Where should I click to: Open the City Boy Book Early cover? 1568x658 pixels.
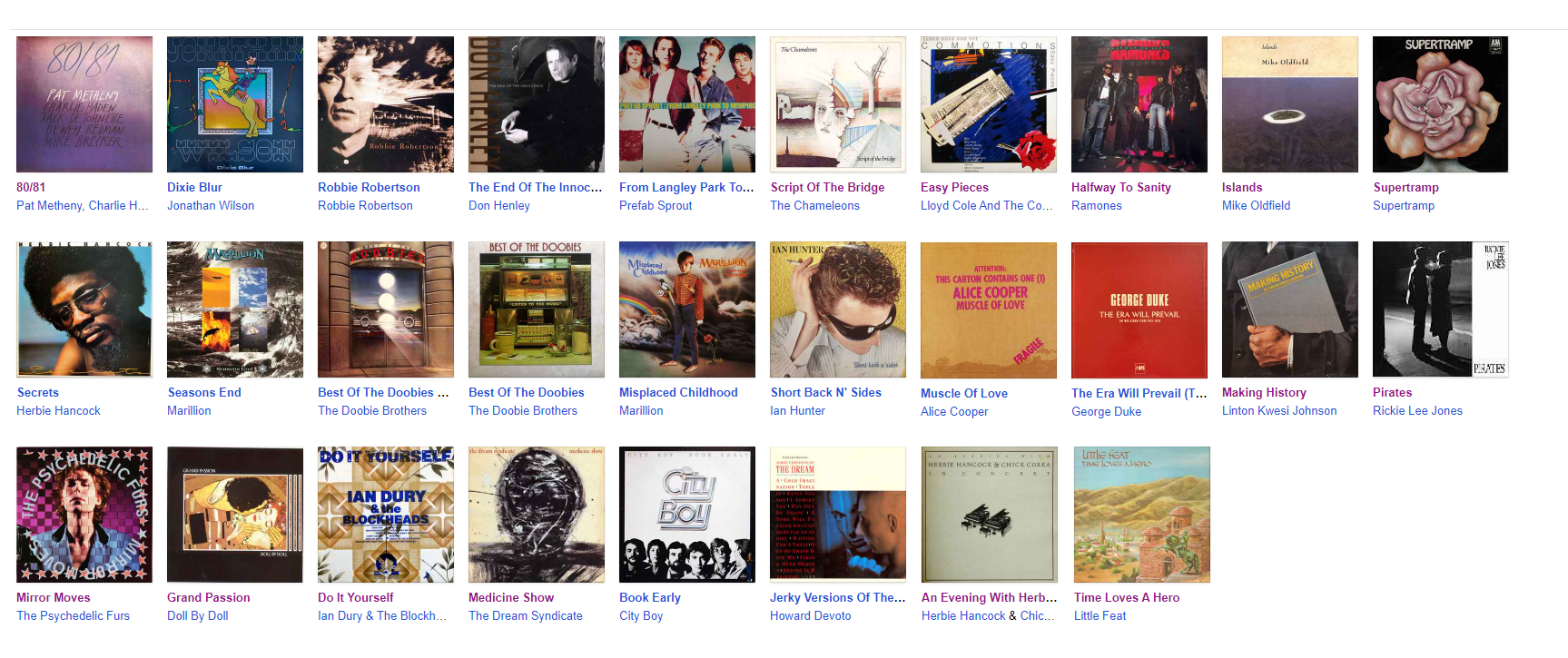click(x=687, y=515)
